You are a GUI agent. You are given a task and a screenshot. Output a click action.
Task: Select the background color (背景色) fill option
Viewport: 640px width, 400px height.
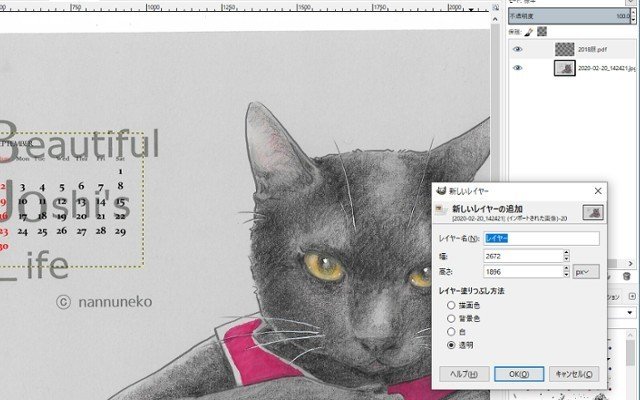click(451, 318)
